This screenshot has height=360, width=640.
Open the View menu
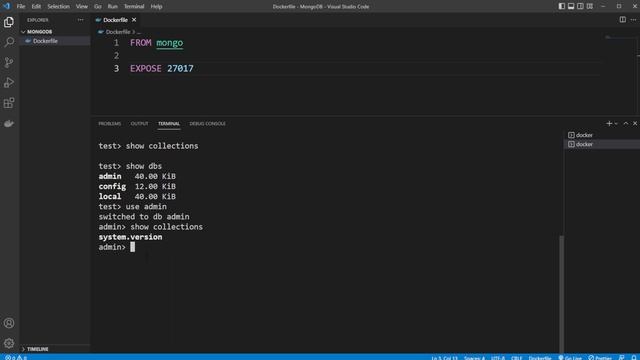[82, 7]
